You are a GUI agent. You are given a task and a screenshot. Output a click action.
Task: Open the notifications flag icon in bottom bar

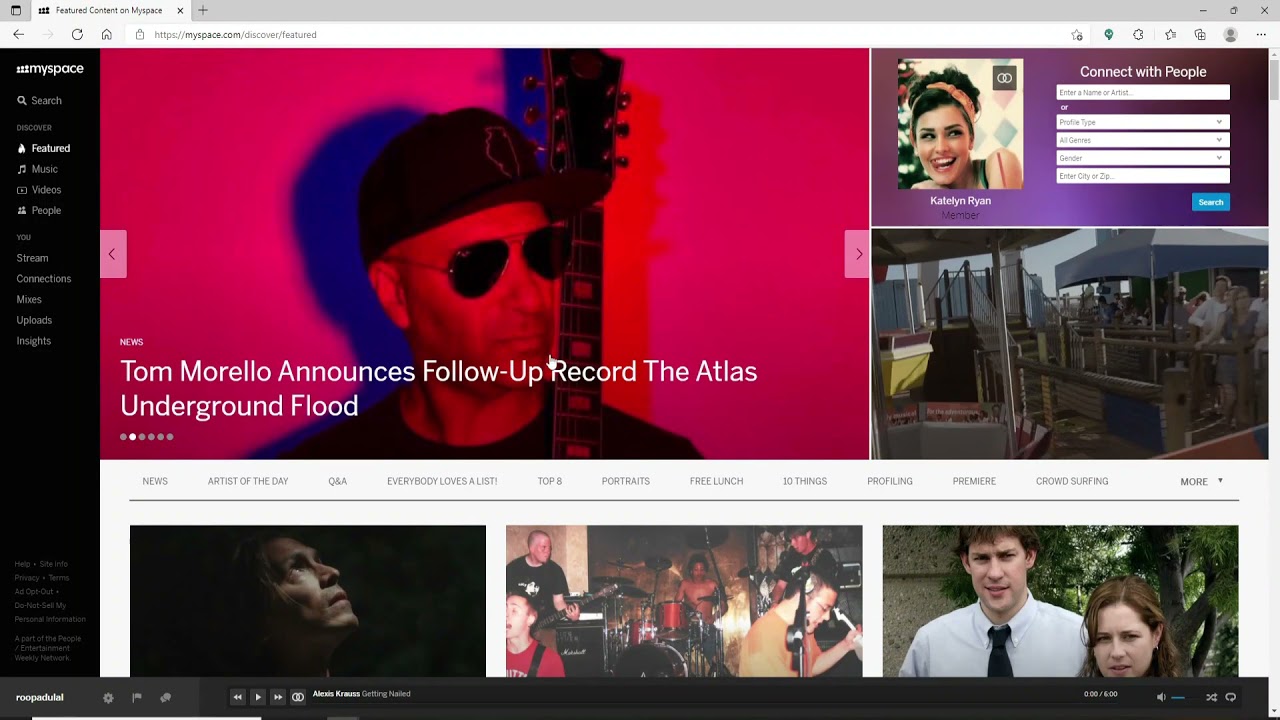click(x=137, y=698)
